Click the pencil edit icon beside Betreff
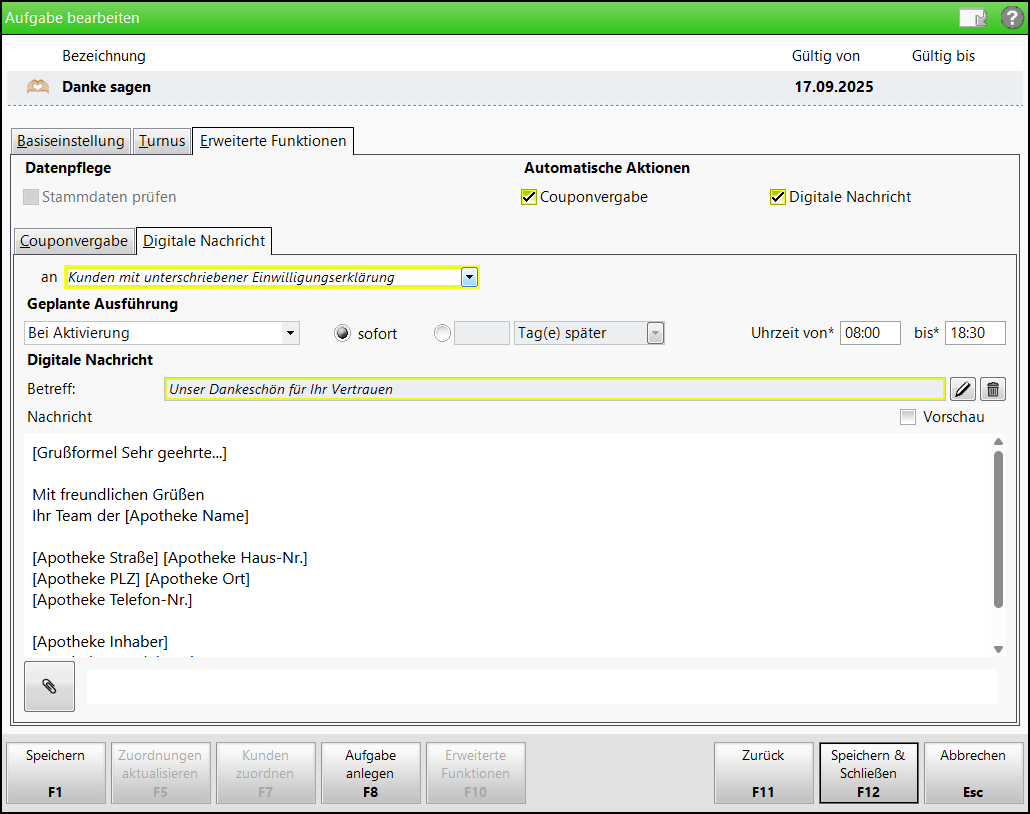This screenshot has width=1030, height=814. pyautogui.click(x=961, y=389)
